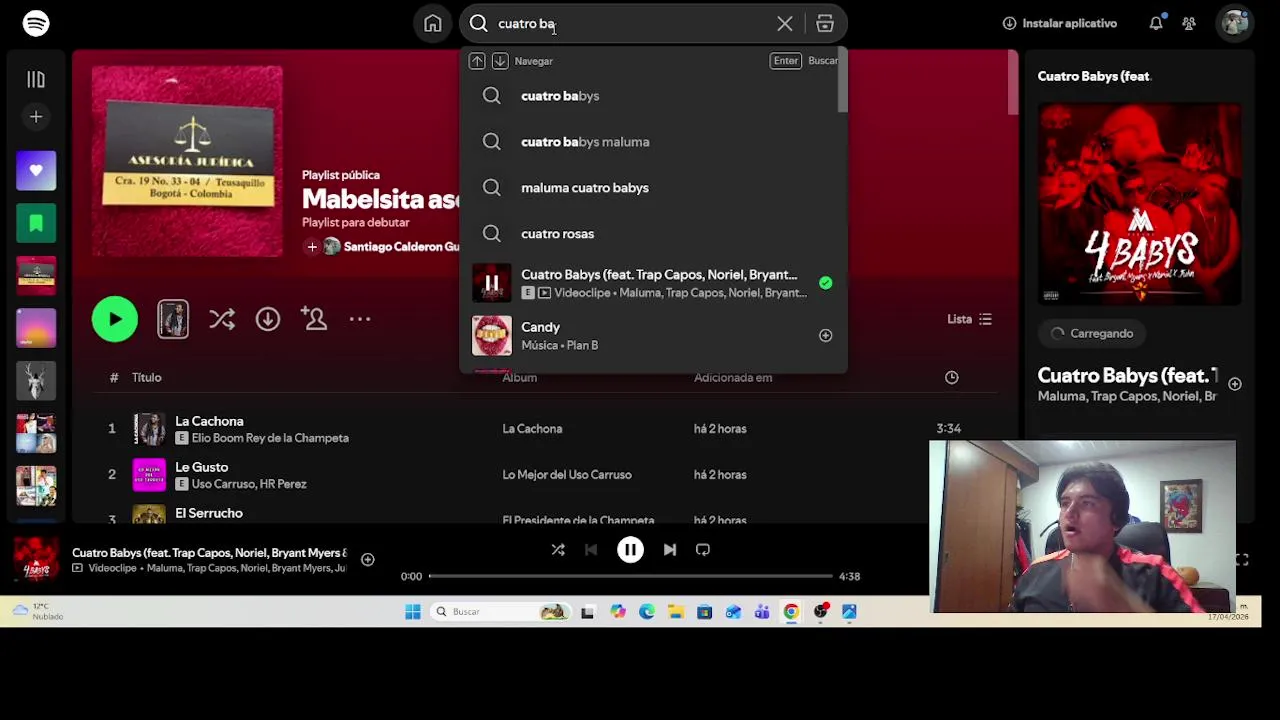
Task: Open the orange gradient playlist in sidebar
Action: coord(36,327)
